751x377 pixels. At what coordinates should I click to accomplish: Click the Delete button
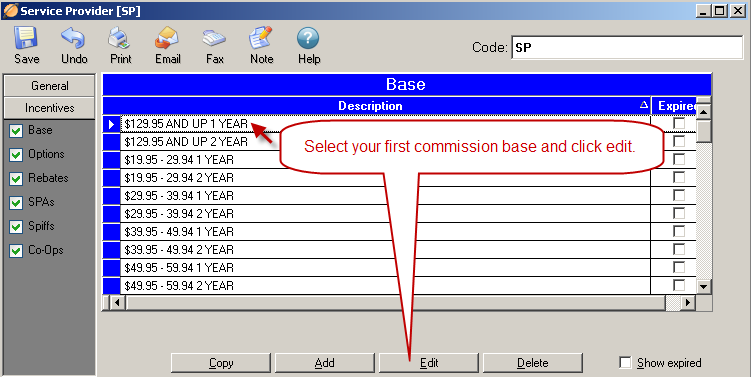tap(533, 363)
